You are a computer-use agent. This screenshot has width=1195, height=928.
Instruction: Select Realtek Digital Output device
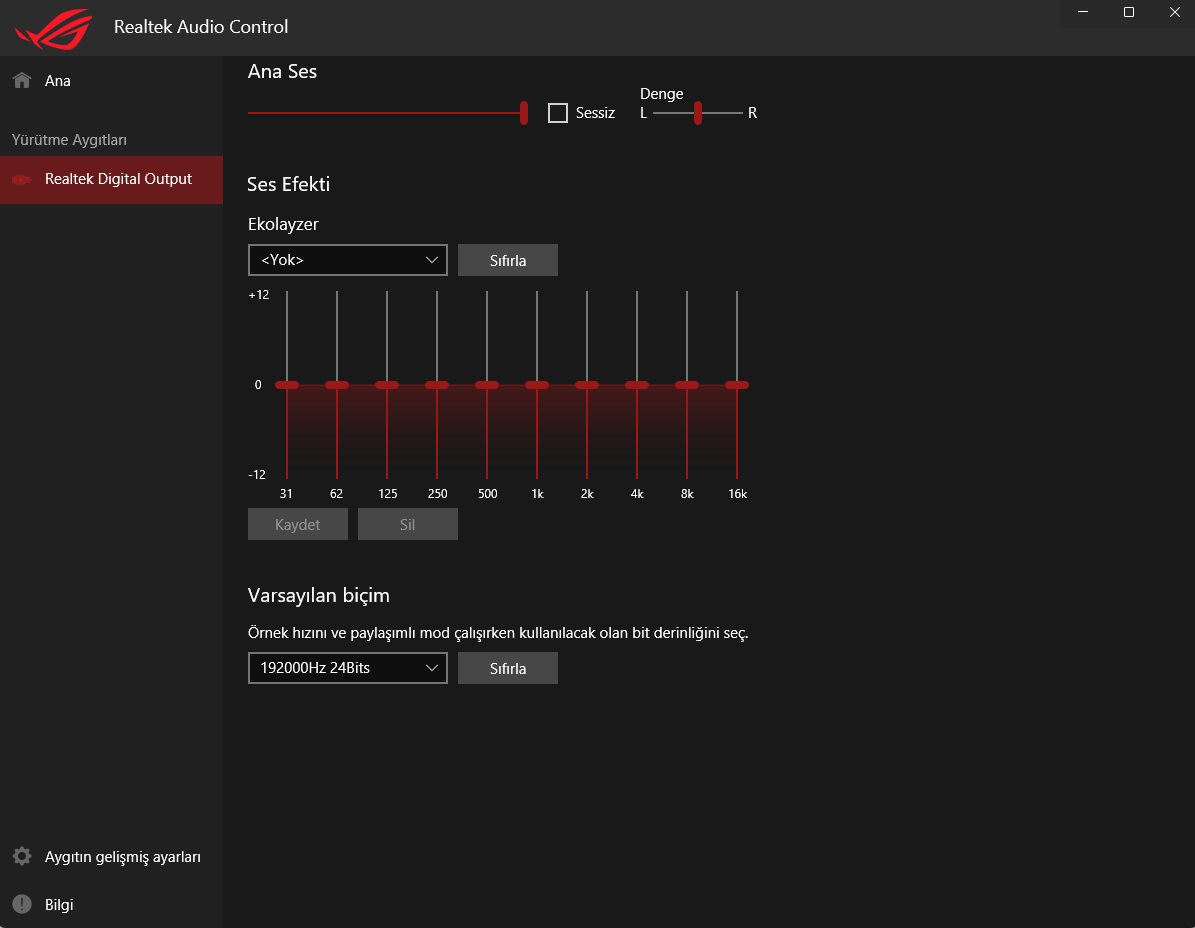(x=111, y=180)
